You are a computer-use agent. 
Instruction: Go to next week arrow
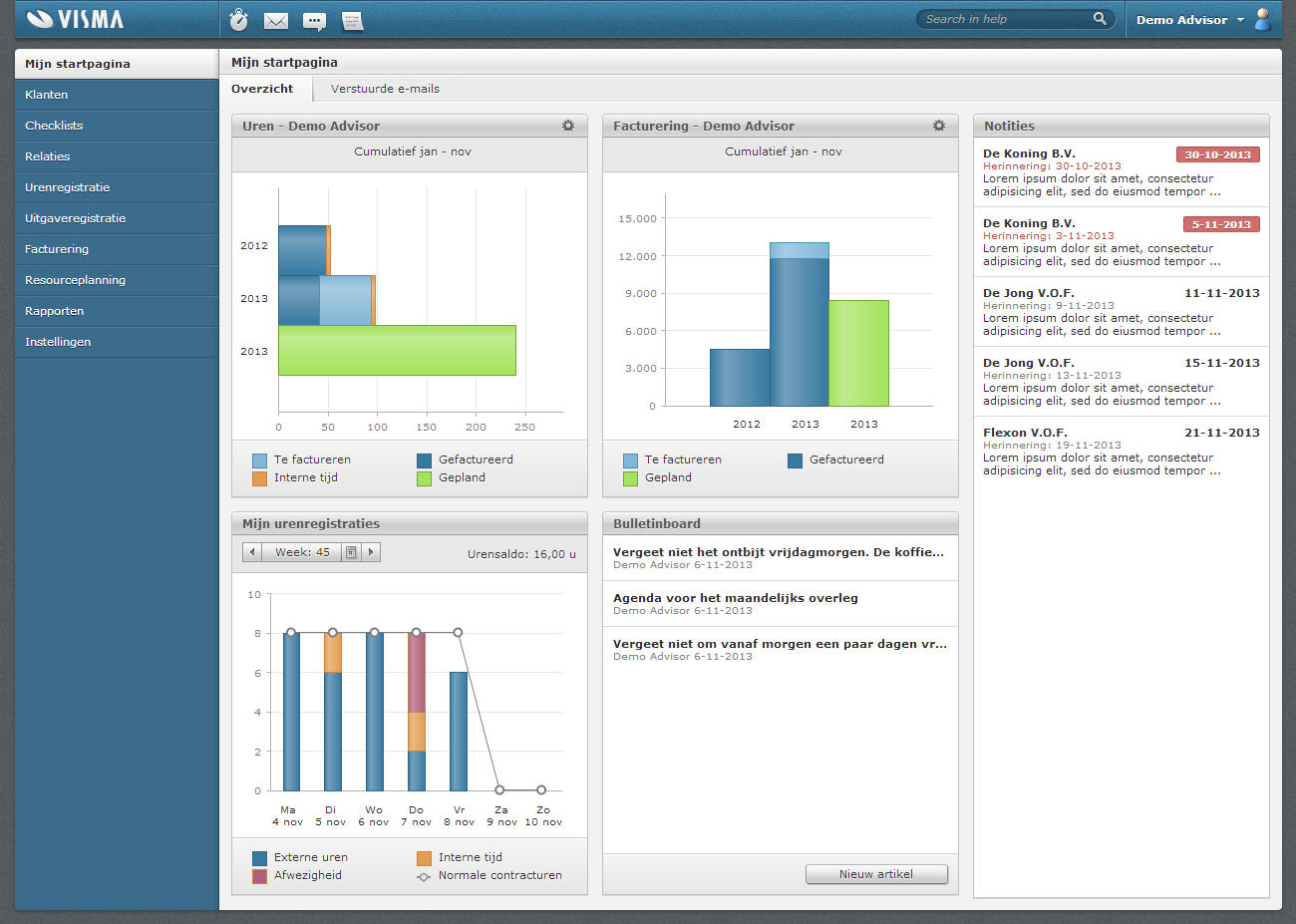pyautogui.click(x=371, y=552)
